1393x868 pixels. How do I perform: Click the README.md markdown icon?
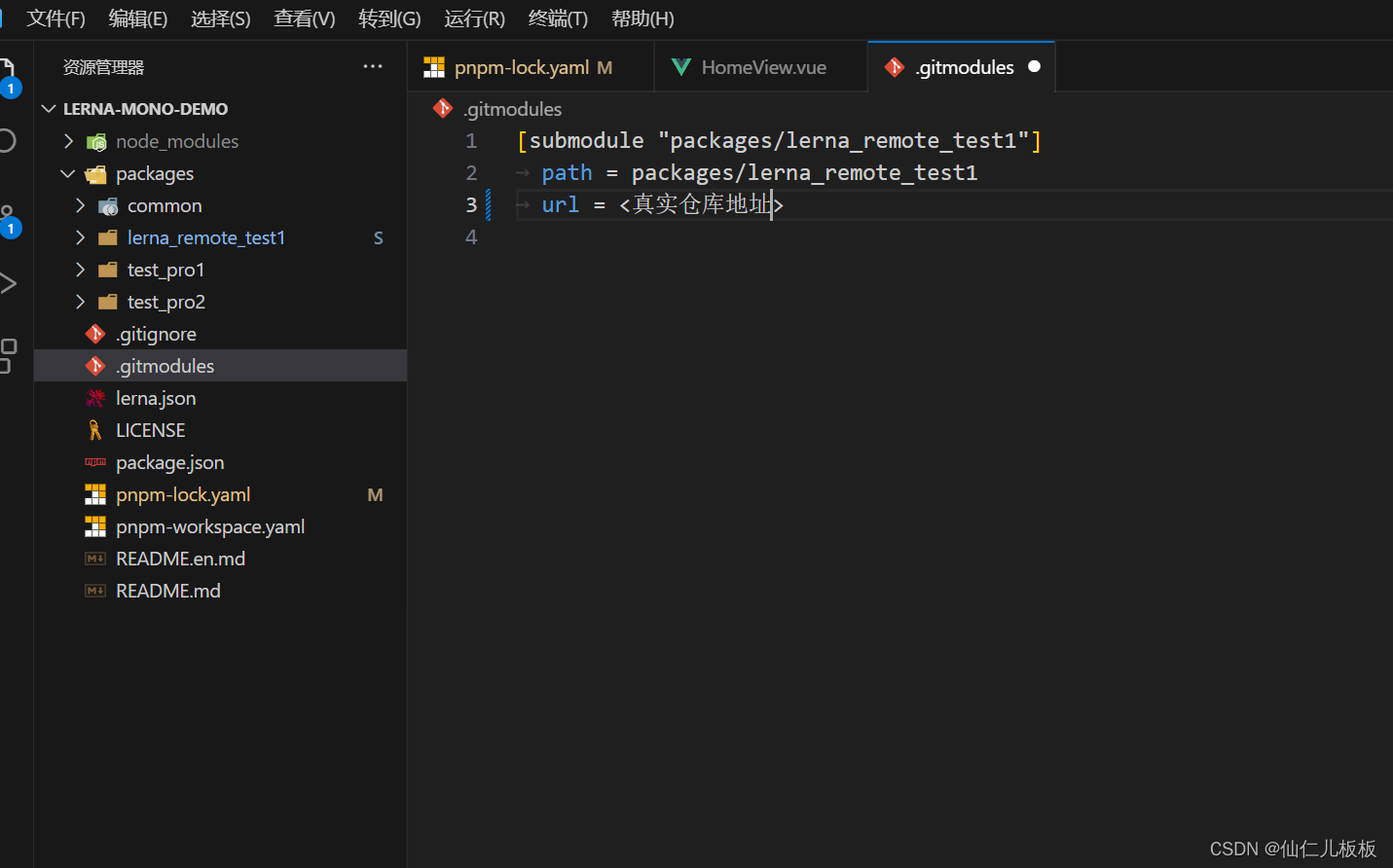tap(95, 591)
